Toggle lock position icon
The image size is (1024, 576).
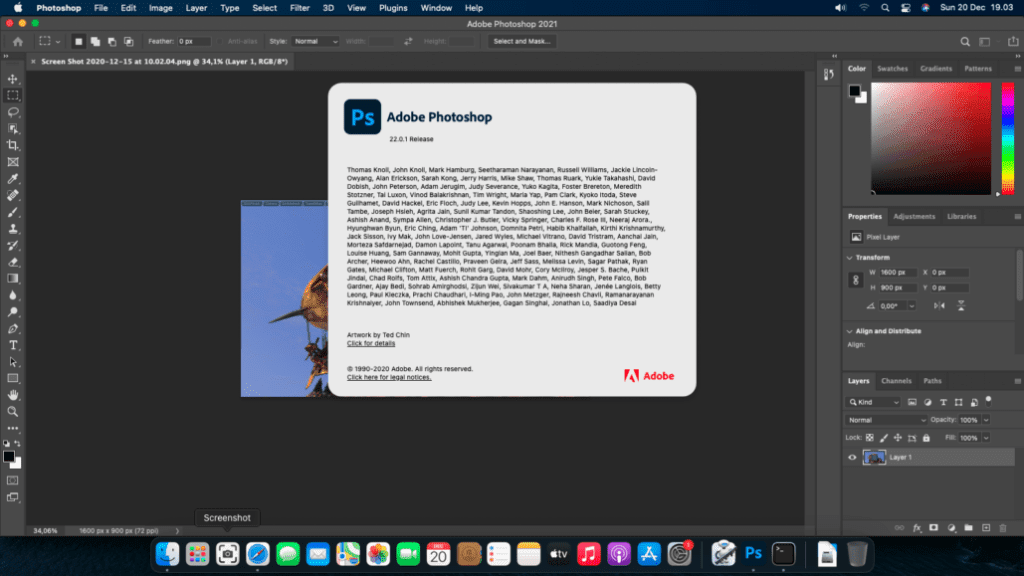(898, 438)
